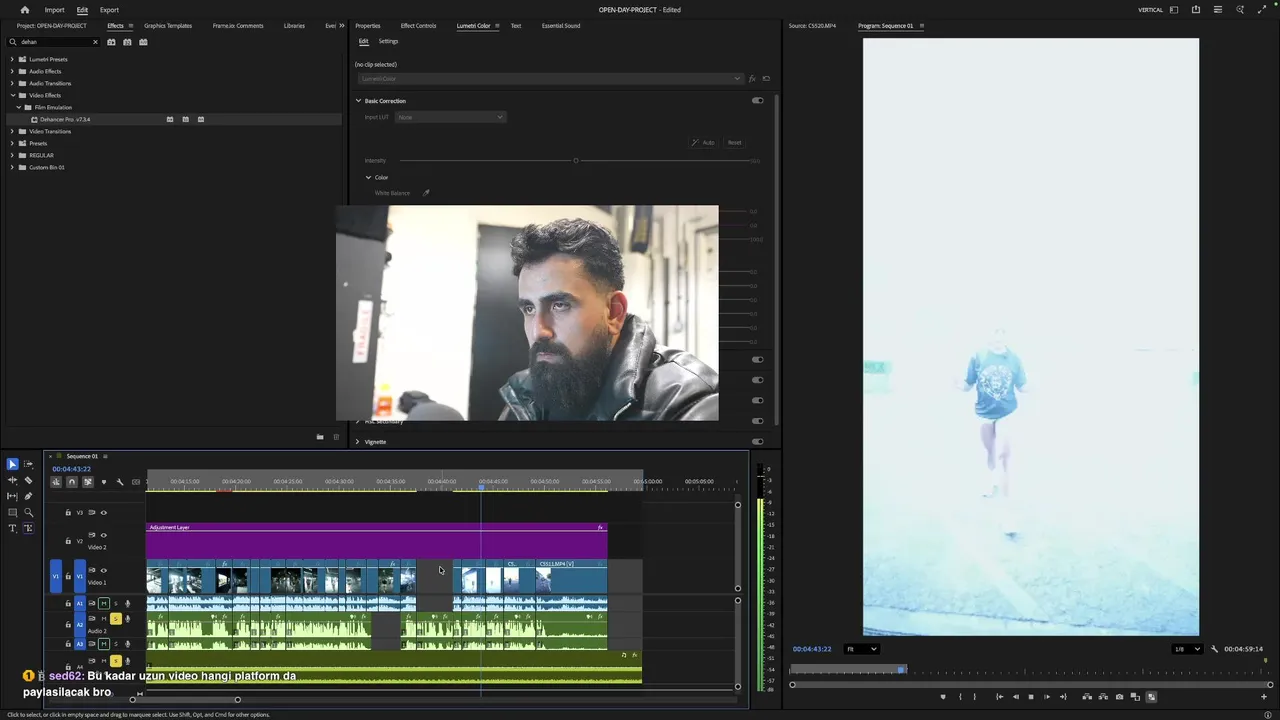Select the Slip tool
This screenshot has height=720, width=1280.
[12, 496]
